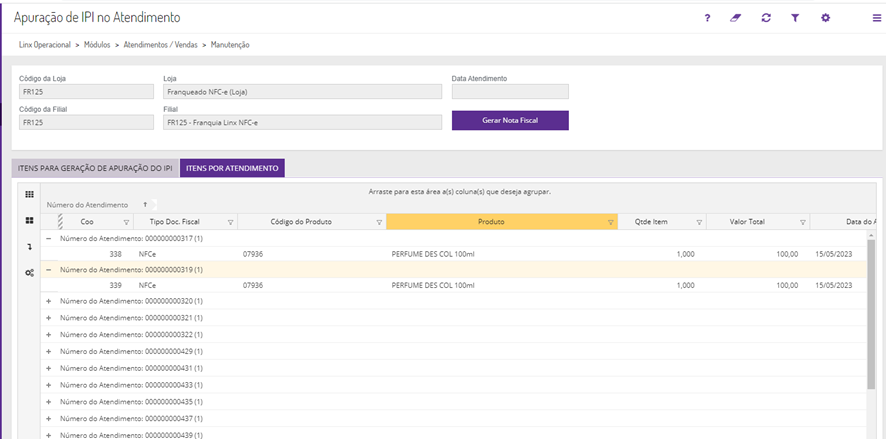The height and width of the screenshot is (439, 886).
Task: Open the hamburger menu icon
Action: pos(877,18)
